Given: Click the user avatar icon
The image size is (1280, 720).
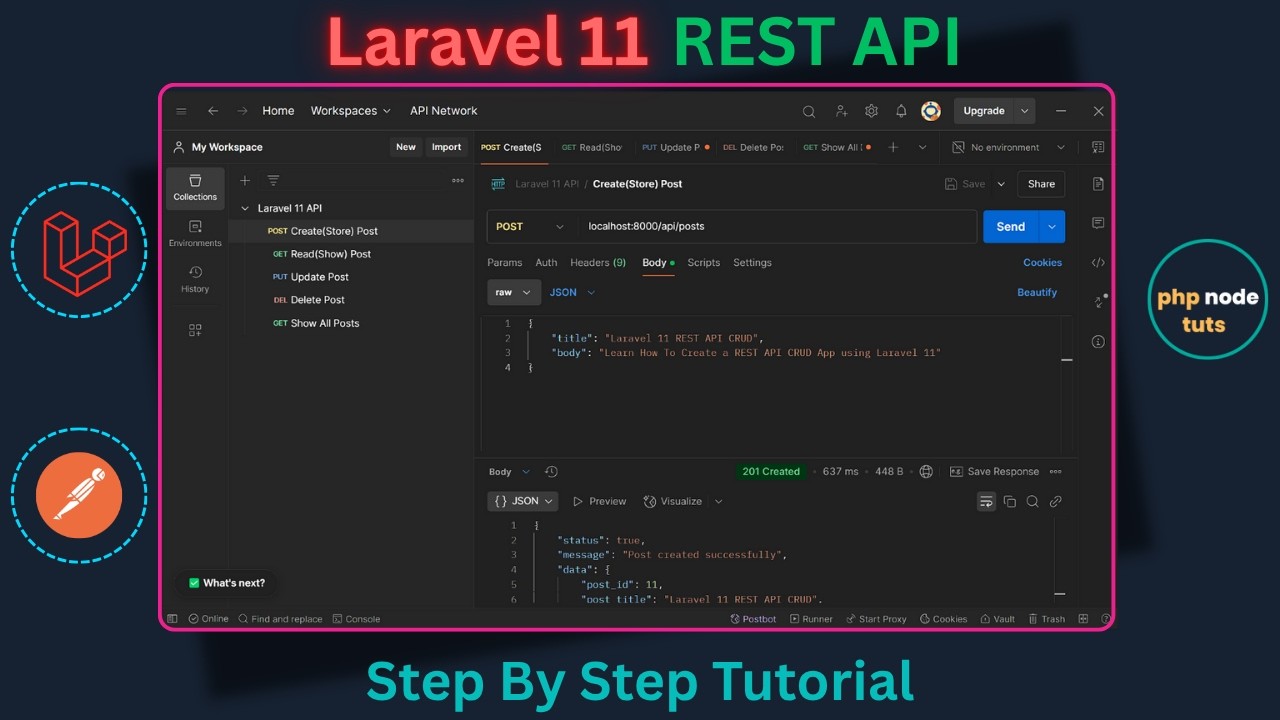Looking at the screenshot, I should (x=931, y=111).
